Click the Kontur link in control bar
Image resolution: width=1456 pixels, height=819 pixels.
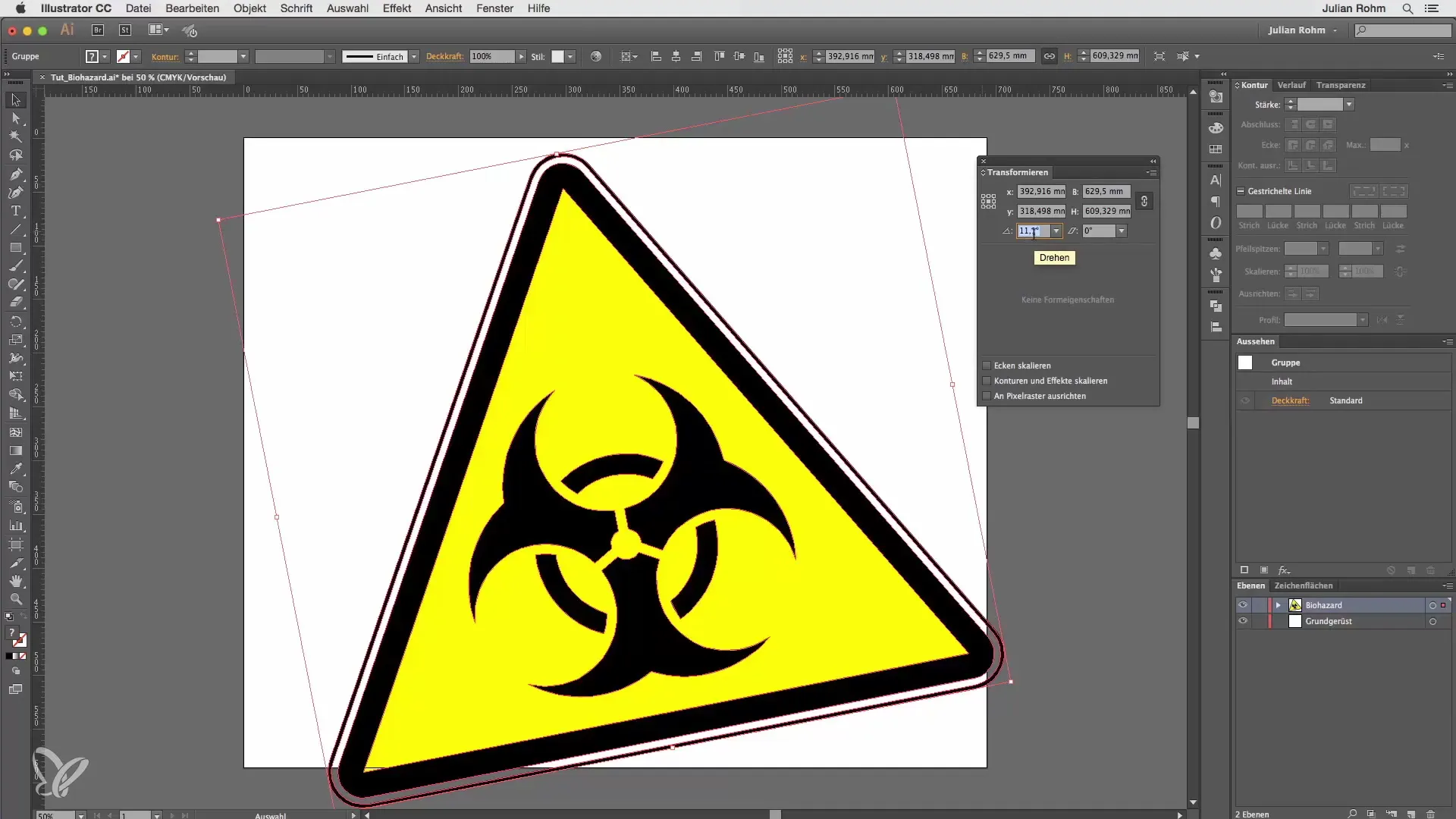click(165, 57)
